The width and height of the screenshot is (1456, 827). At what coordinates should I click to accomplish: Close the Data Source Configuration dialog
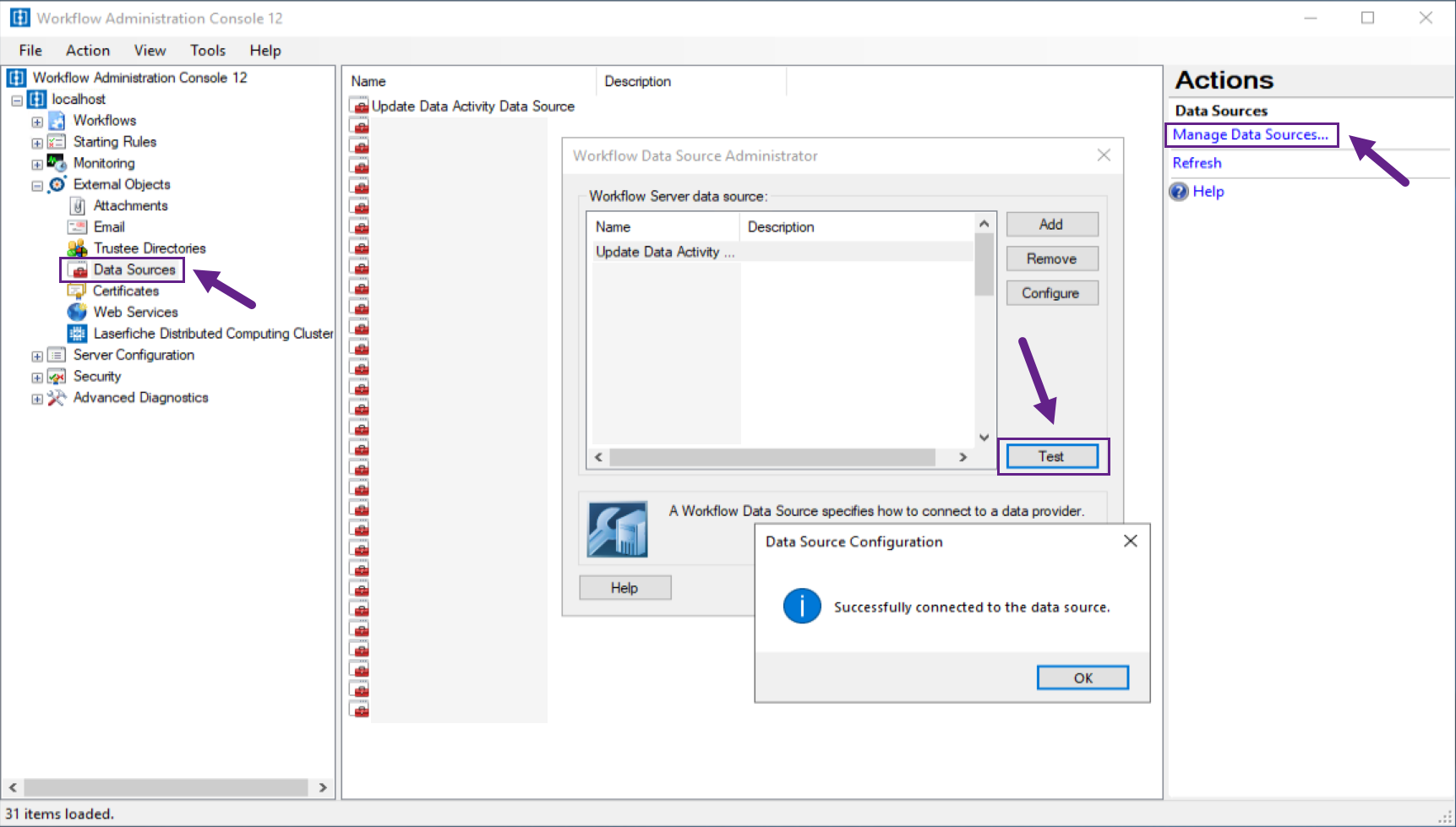click(x=1131, y=541)
